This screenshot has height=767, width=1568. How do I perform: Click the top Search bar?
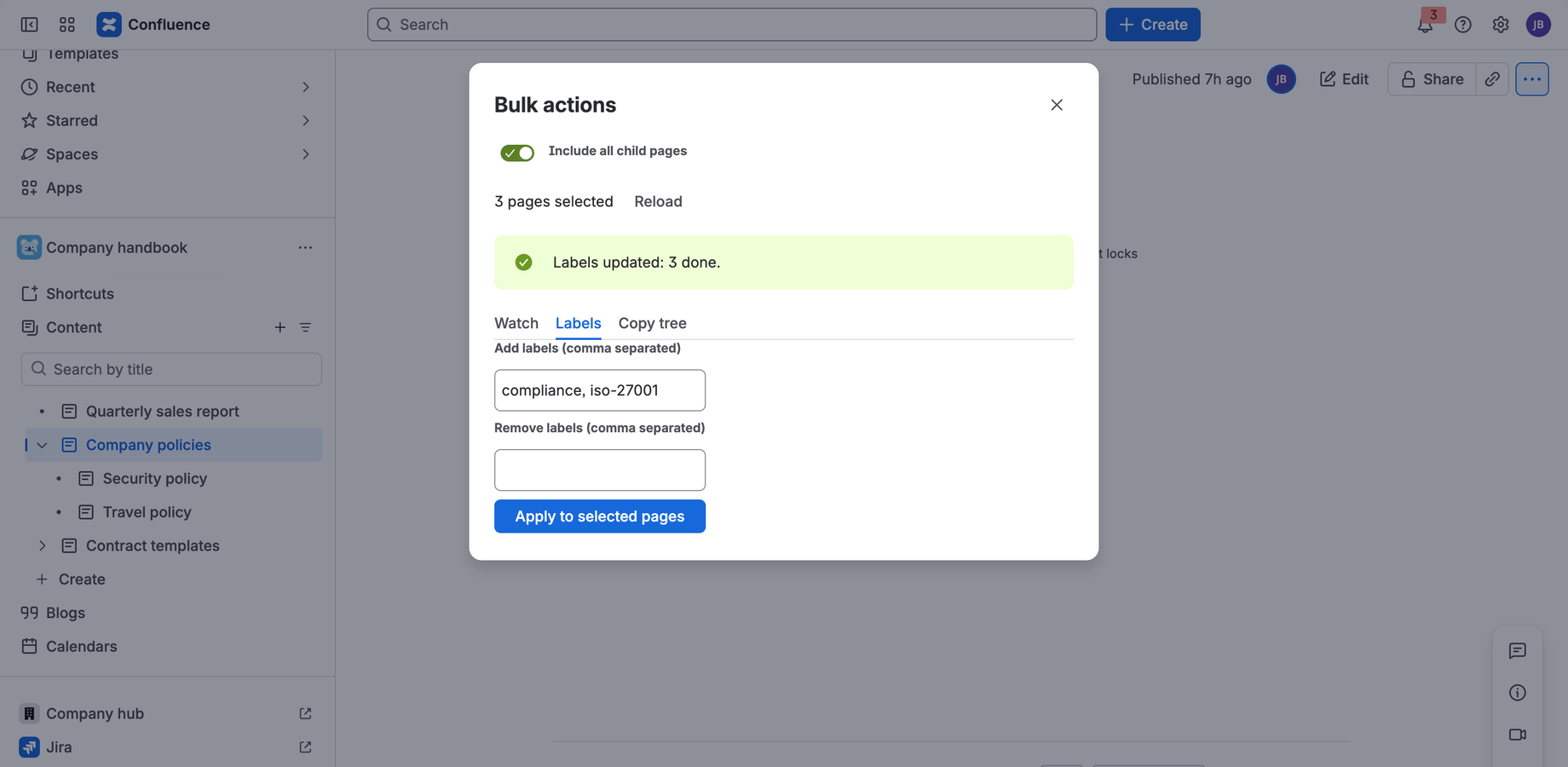pos(732,25)
